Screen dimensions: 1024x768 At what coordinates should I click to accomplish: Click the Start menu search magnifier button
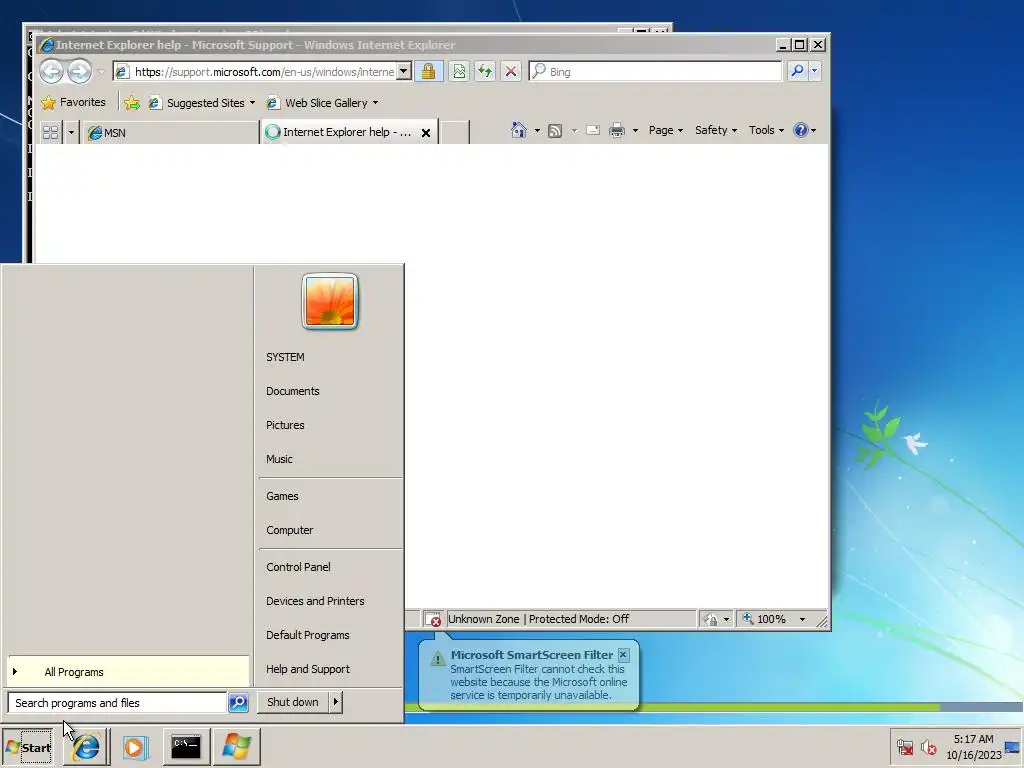tap(238, 703)
